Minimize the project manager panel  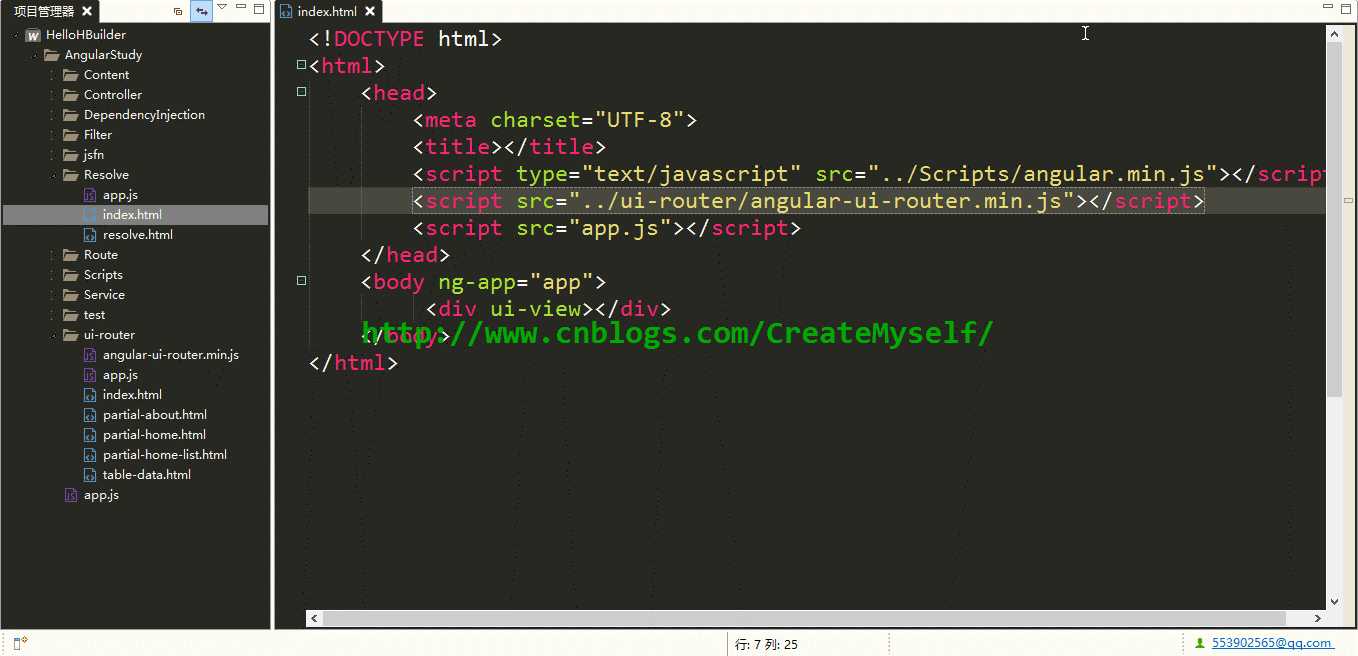(241, 8)
